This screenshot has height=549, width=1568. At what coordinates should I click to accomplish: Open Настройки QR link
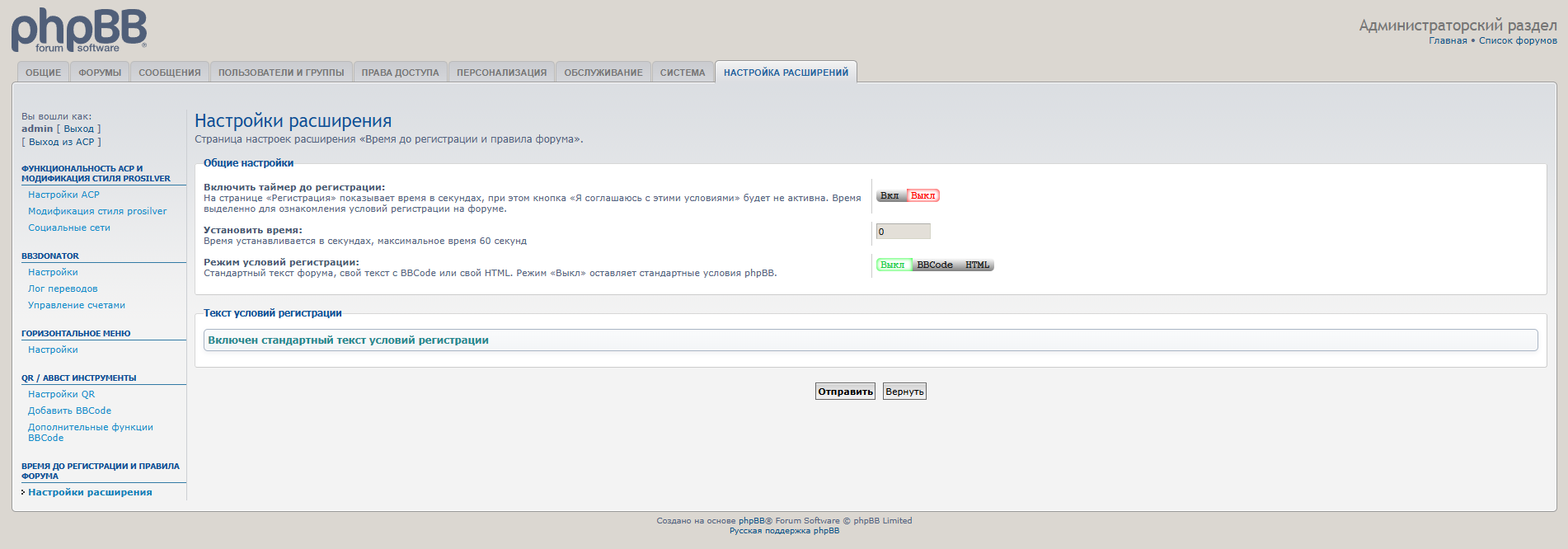coord(61,394)
